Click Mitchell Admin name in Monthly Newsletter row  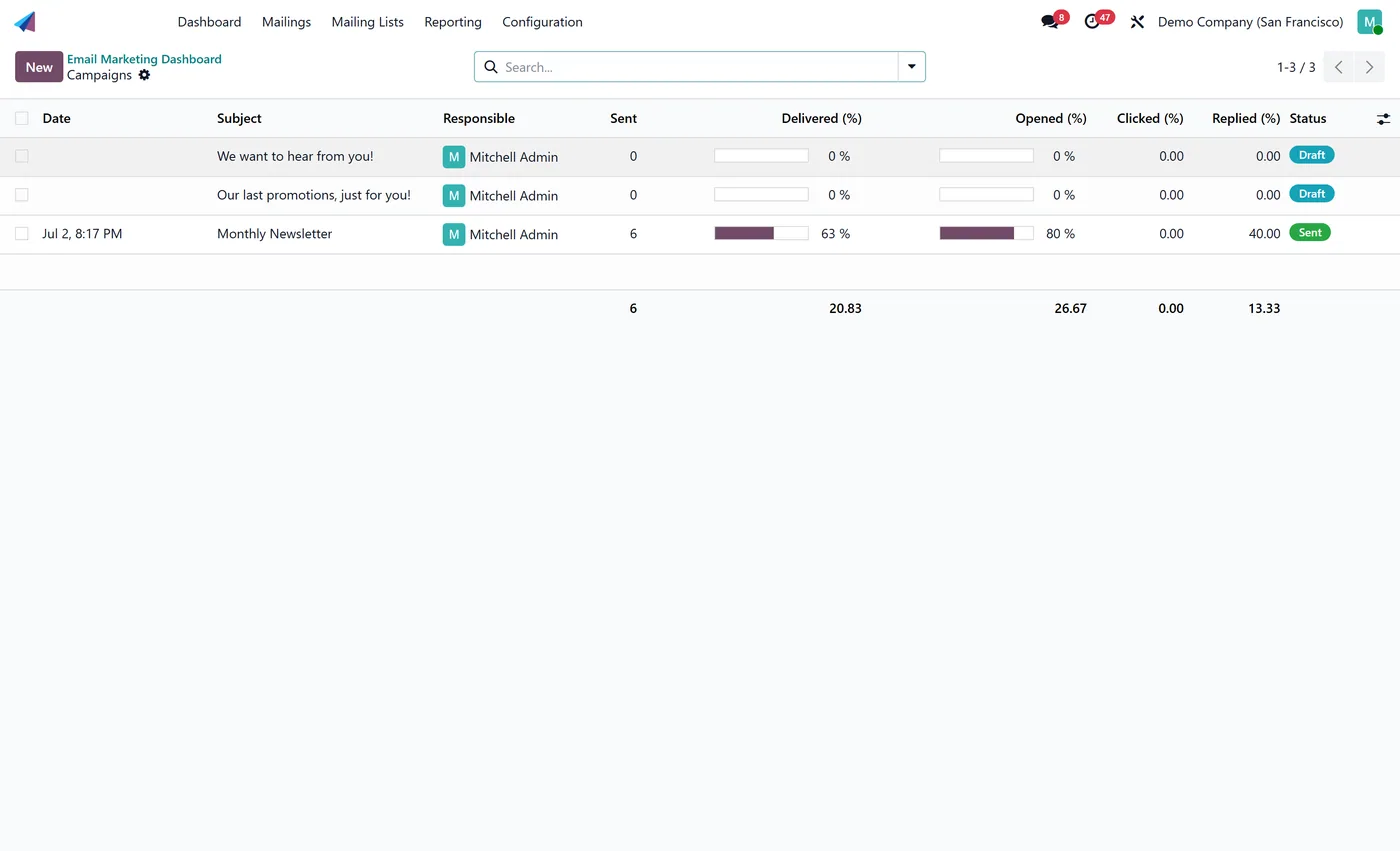[x=514, y=234]
